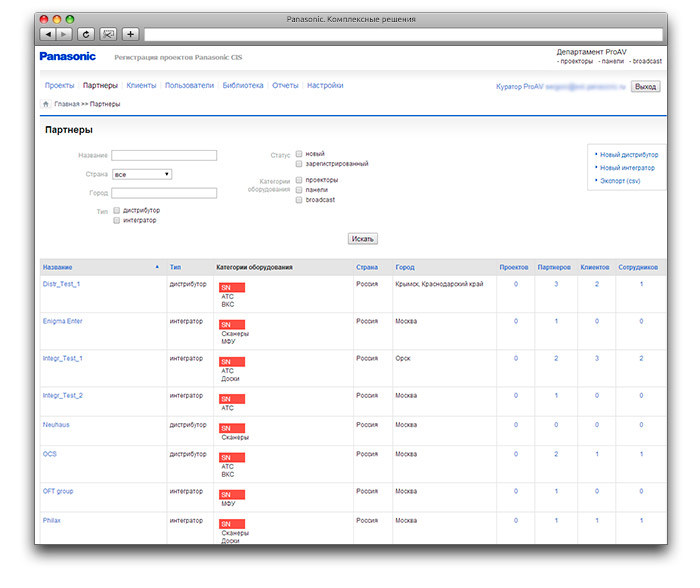Image resolution: width=700 pixels, height=588 pixels.
Task: Sort table by Тип column header
Action: coord(175,267)
